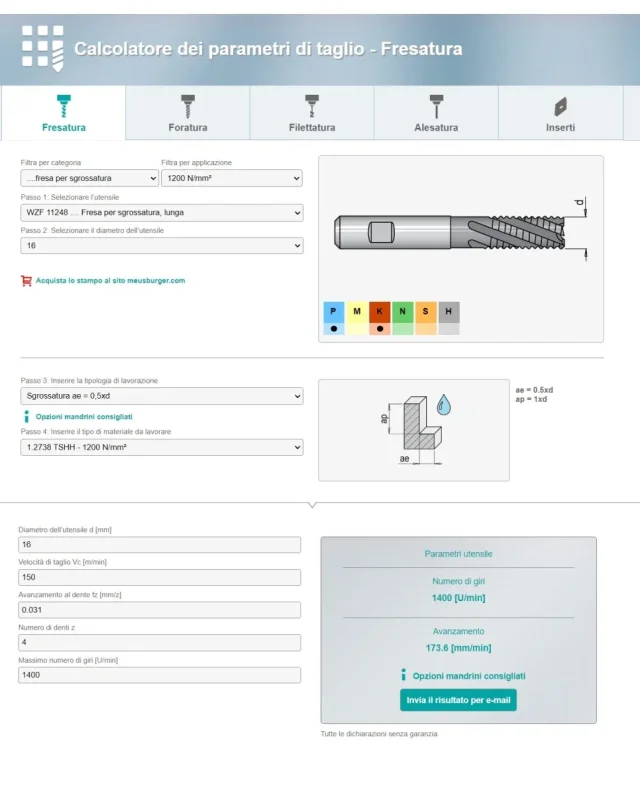640x796 pixels.
Task: Click the Fresatura milling cutter icon
Action: click(63, 106)
